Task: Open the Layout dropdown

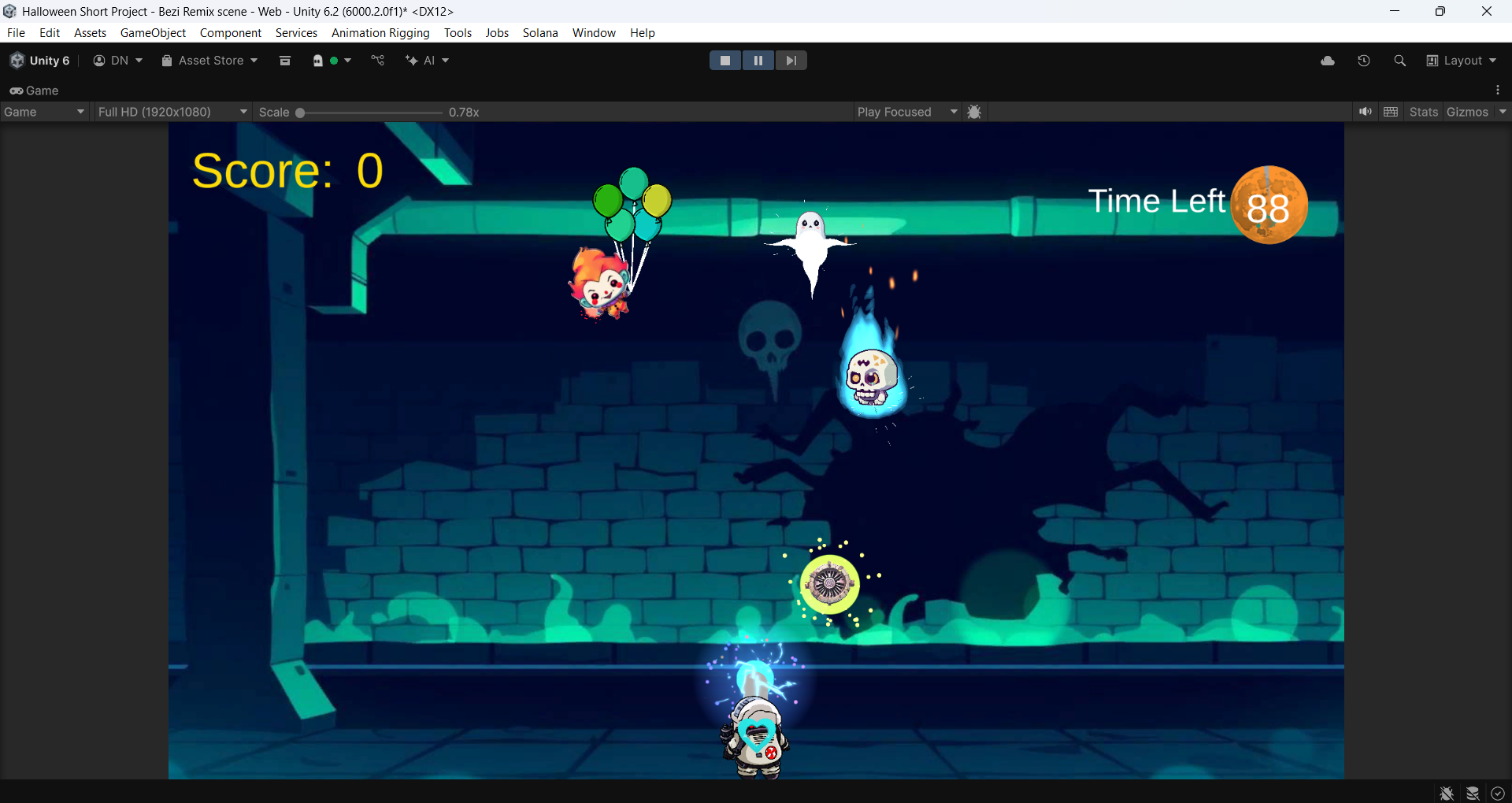Action: click(1462, 60)
